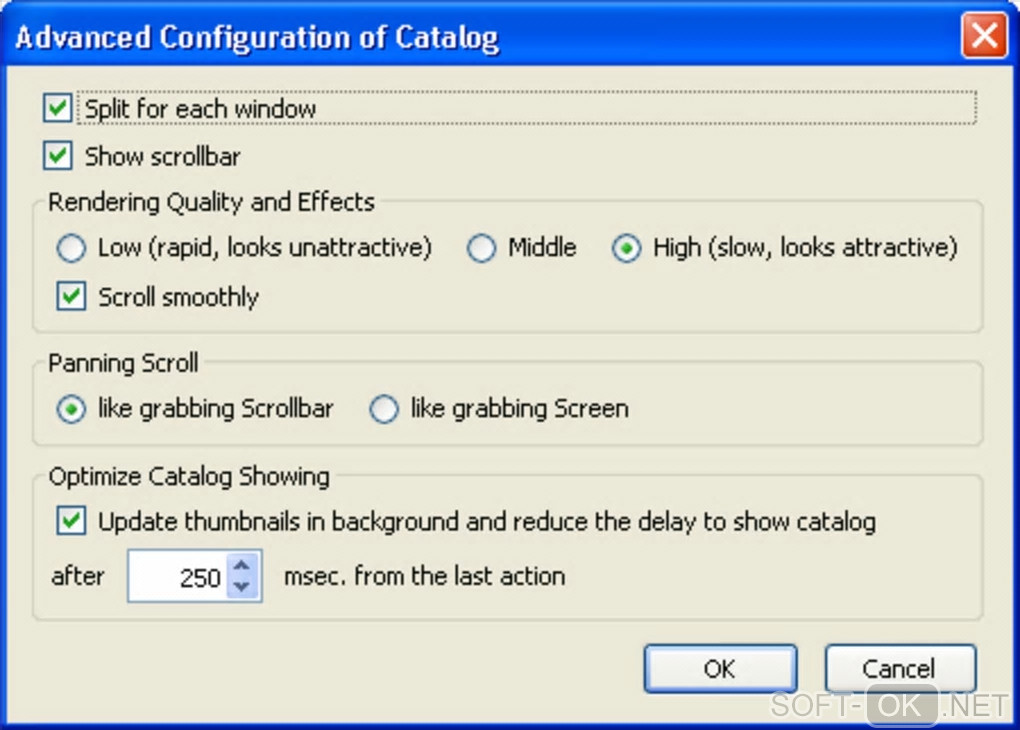Click the Optimize Catalog Showing group label

189,476
